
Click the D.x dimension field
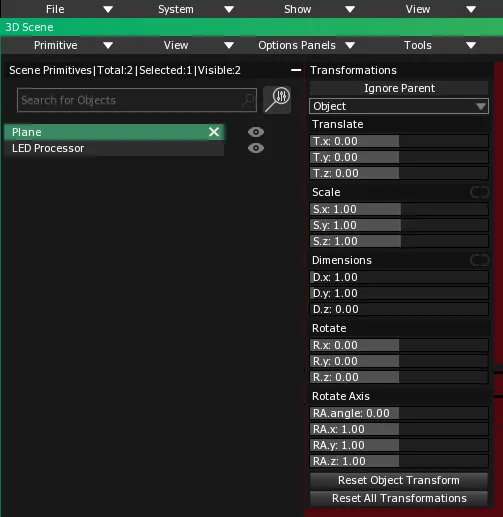coord(399,277)
